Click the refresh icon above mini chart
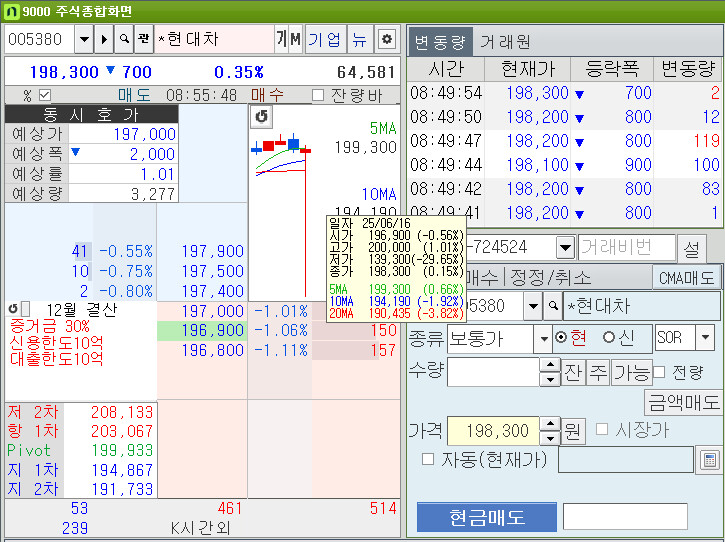This screenshot has width=725, height=542. (x=261, y=117)
